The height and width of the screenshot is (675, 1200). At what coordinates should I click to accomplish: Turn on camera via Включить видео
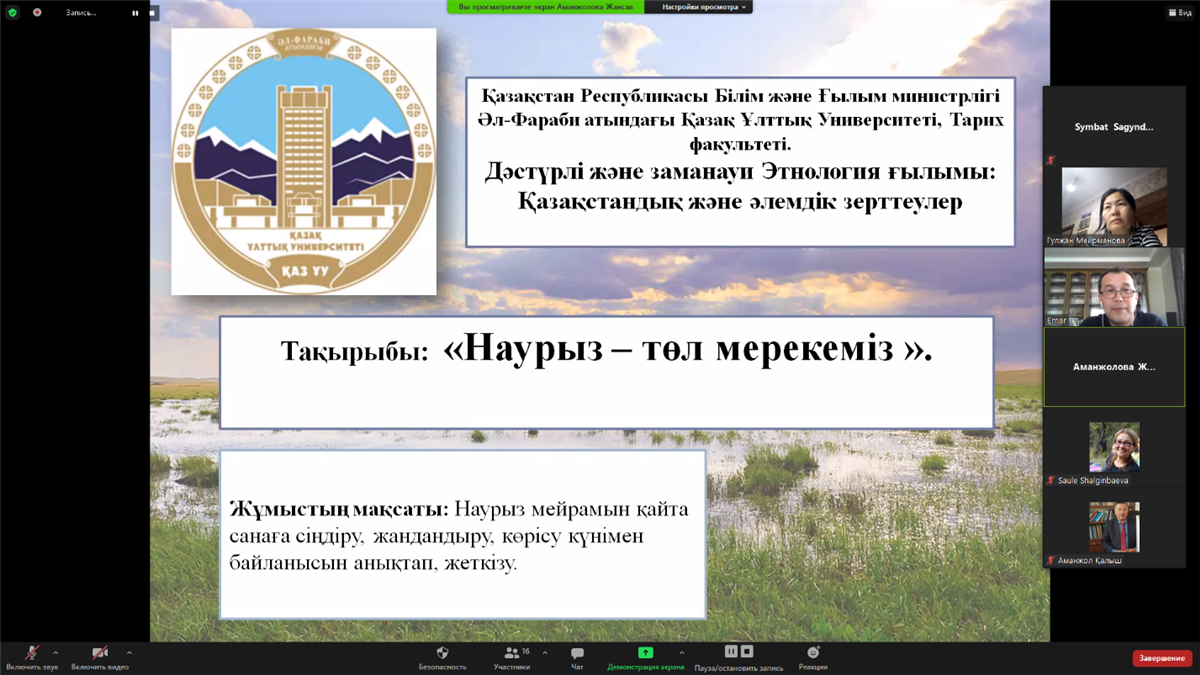point(100,653)
